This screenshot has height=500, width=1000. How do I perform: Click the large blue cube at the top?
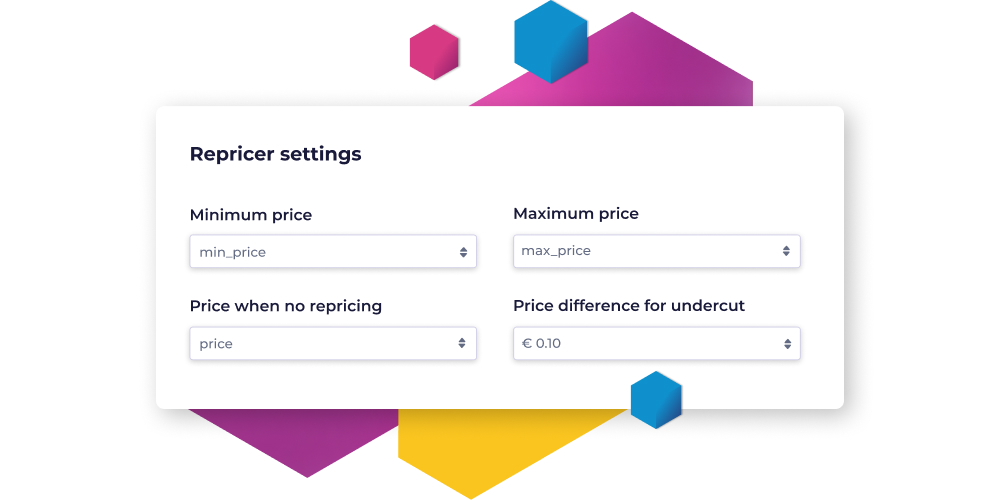(x=551, y=41)
